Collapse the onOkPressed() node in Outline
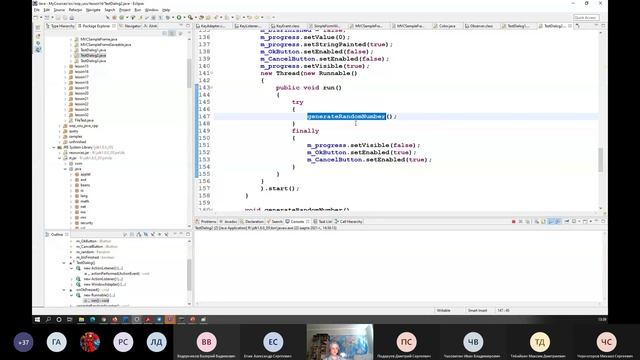The image size is (640, 360). [64, 290]
